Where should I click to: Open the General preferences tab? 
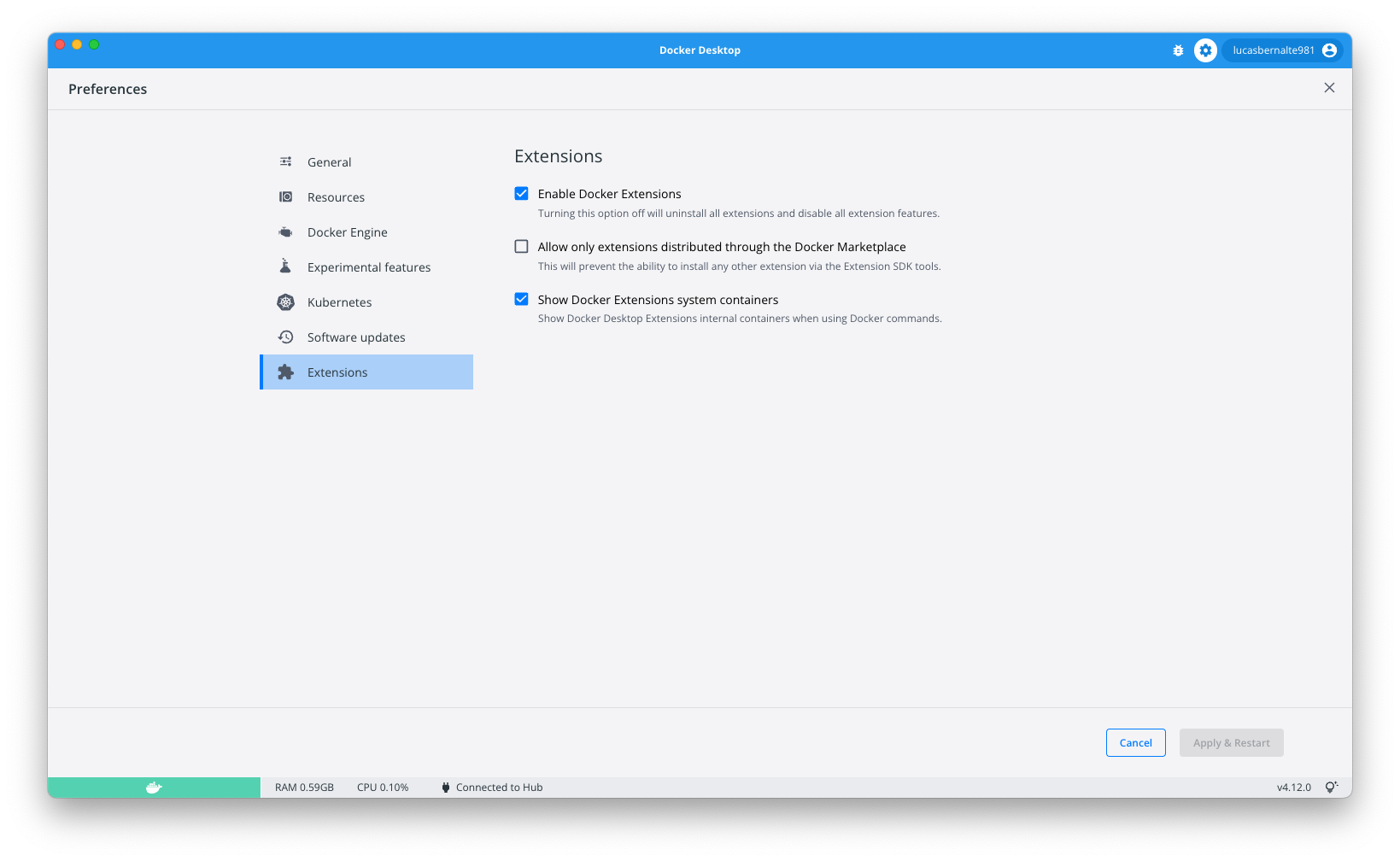[367, 161]
